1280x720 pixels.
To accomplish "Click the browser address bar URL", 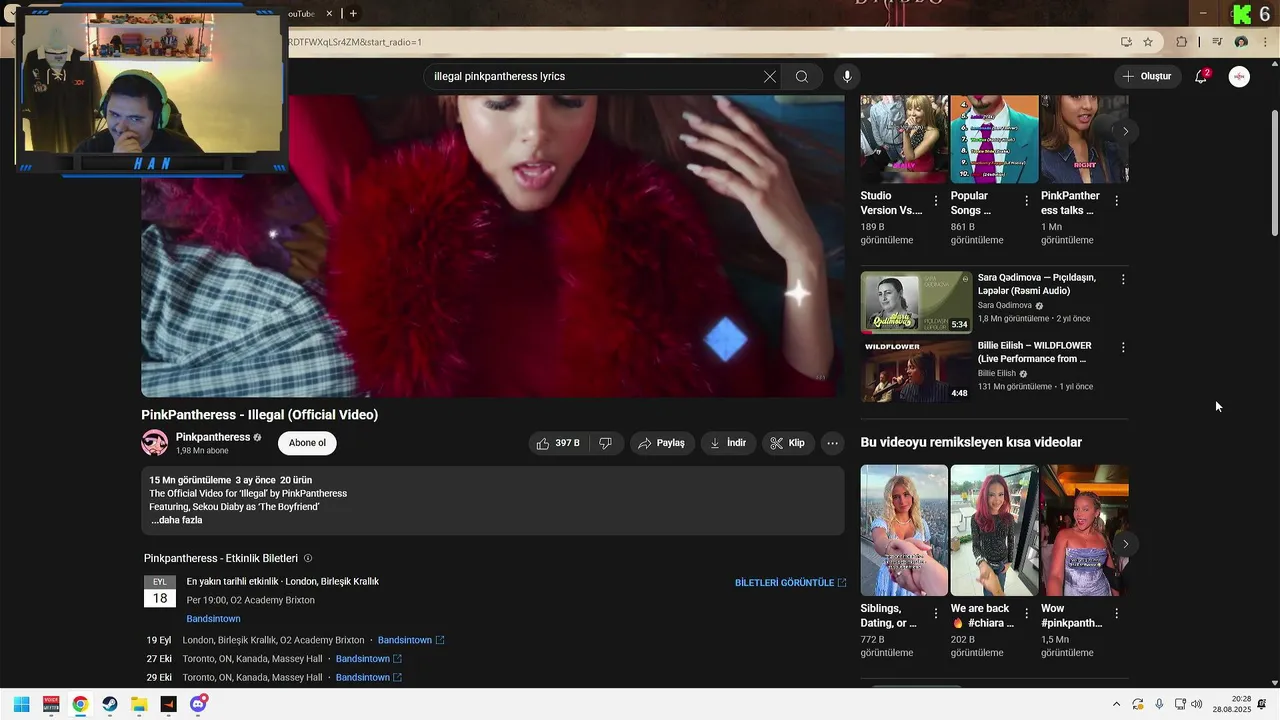I will [x=355, y=42].
